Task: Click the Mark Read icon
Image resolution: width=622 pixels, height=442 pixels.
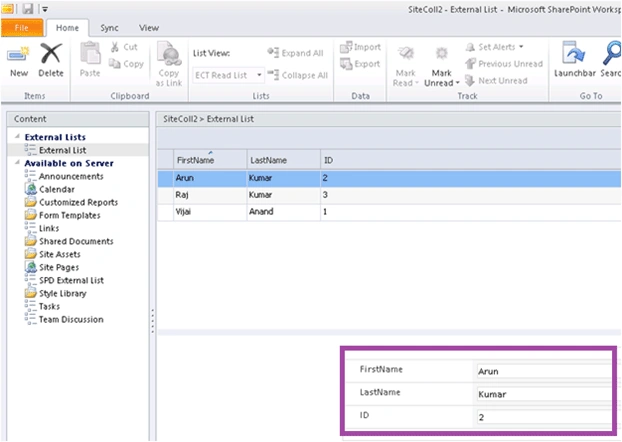Action: 406,54
